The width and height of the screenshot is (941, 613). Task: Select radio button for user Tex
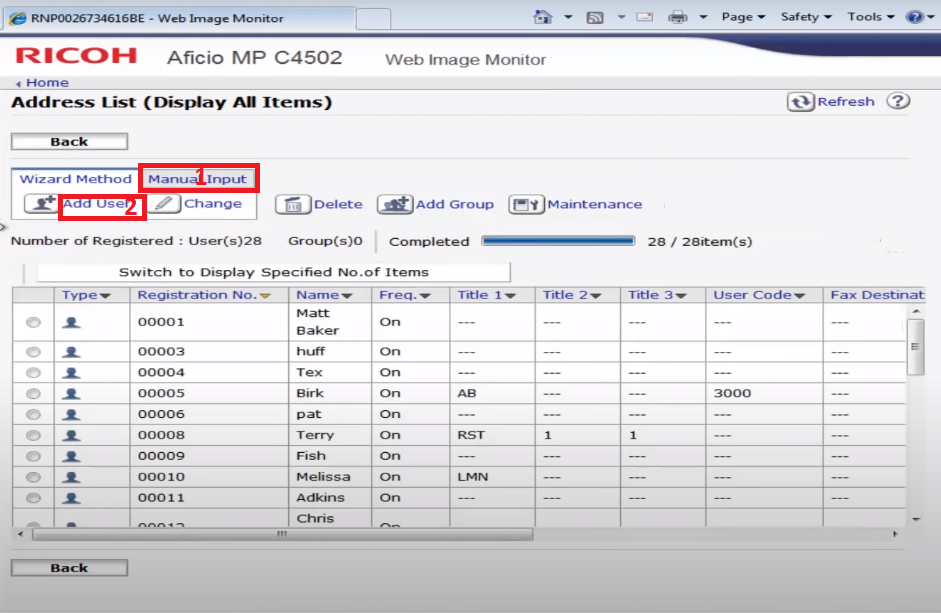[34, 373]
